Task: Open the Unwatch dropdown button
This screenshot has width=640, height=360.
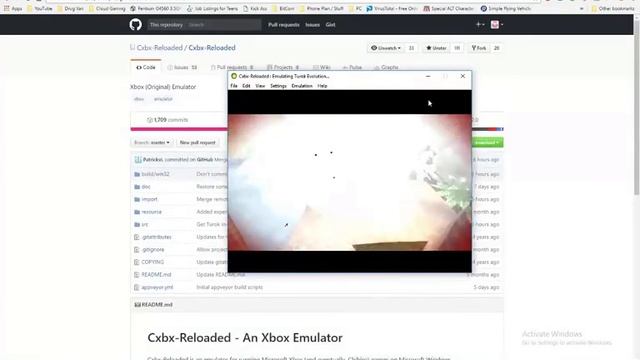Action: coord(386,48)
